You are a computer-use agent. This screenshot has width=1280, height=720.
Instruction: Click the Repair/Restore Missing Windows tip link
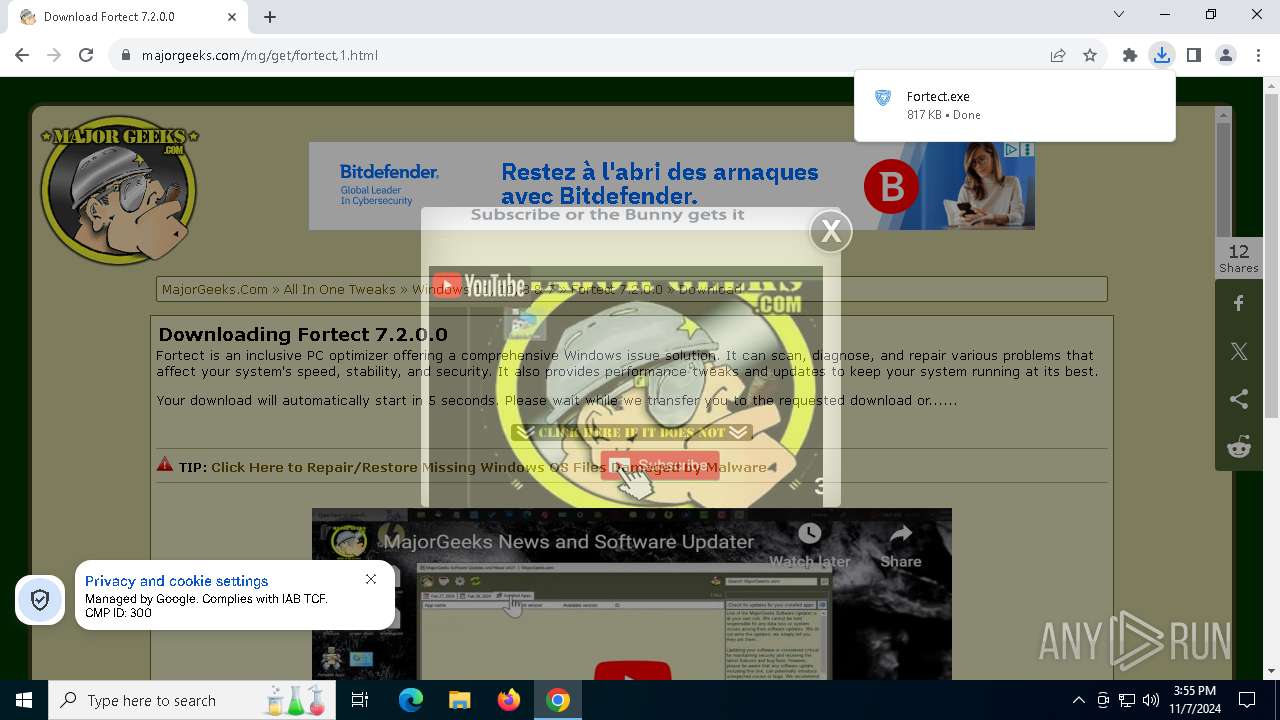(488, 467)
